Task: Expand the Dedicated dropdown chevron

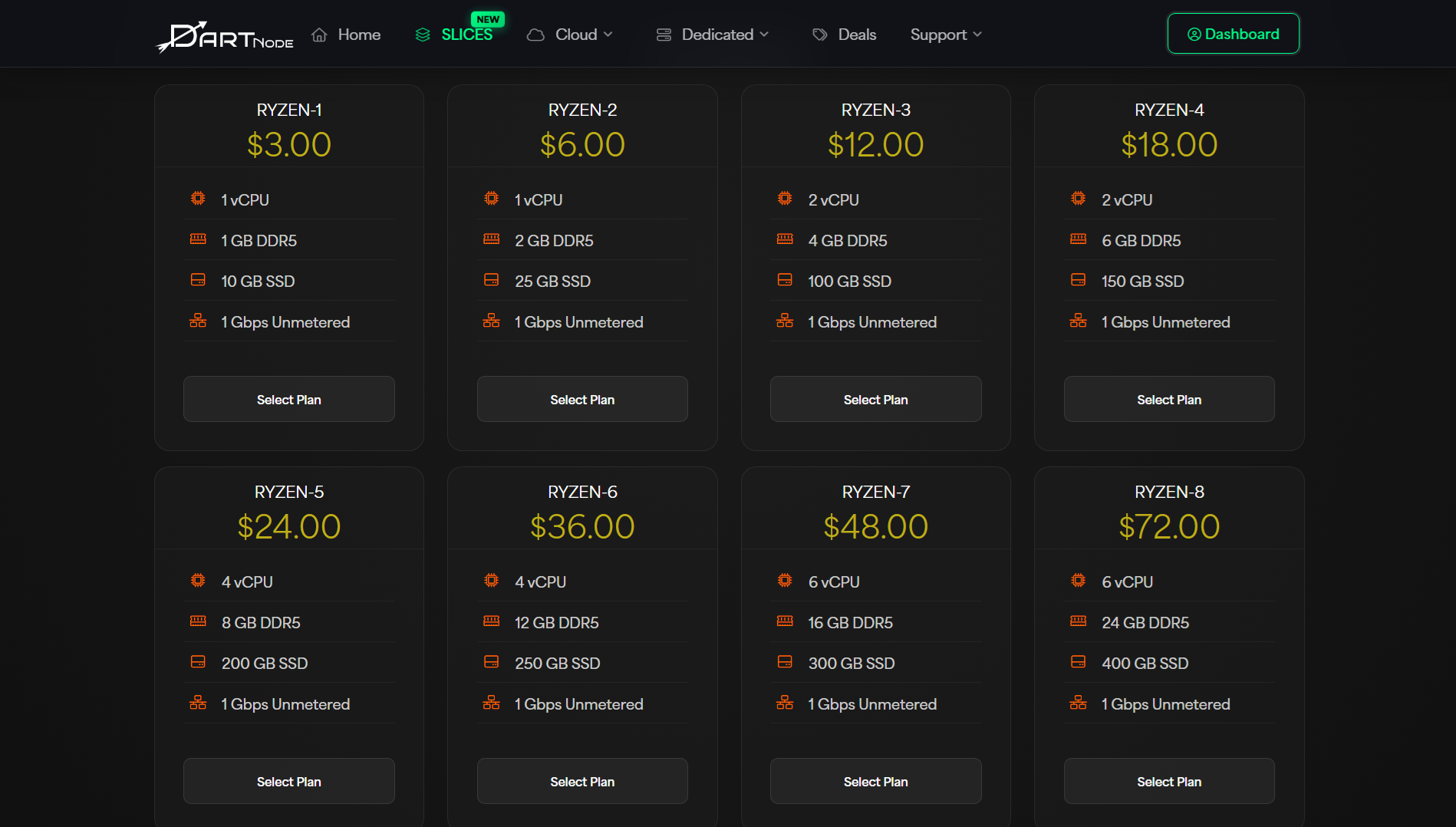Action: (x=764, y=35)
